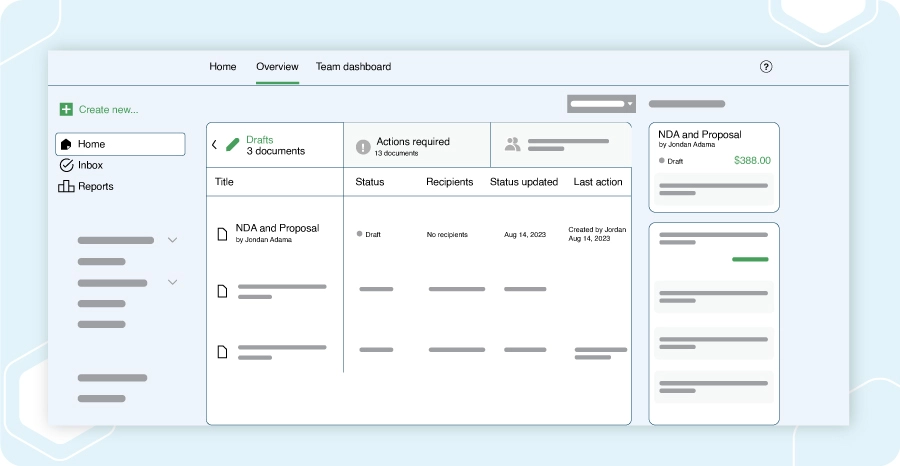Click the Title column header
This screenshot has height=466, width=900.
click(224, 182)
